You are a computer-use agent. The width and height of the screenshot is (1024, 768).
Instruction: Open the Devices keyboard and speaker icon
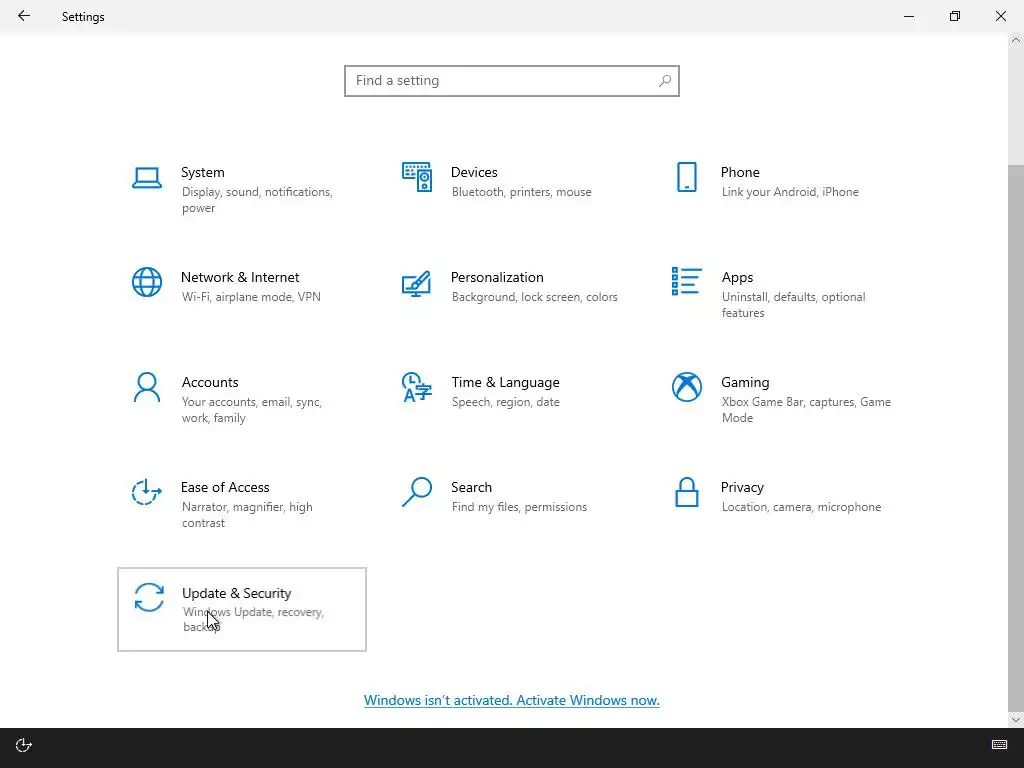click(417, 177)
